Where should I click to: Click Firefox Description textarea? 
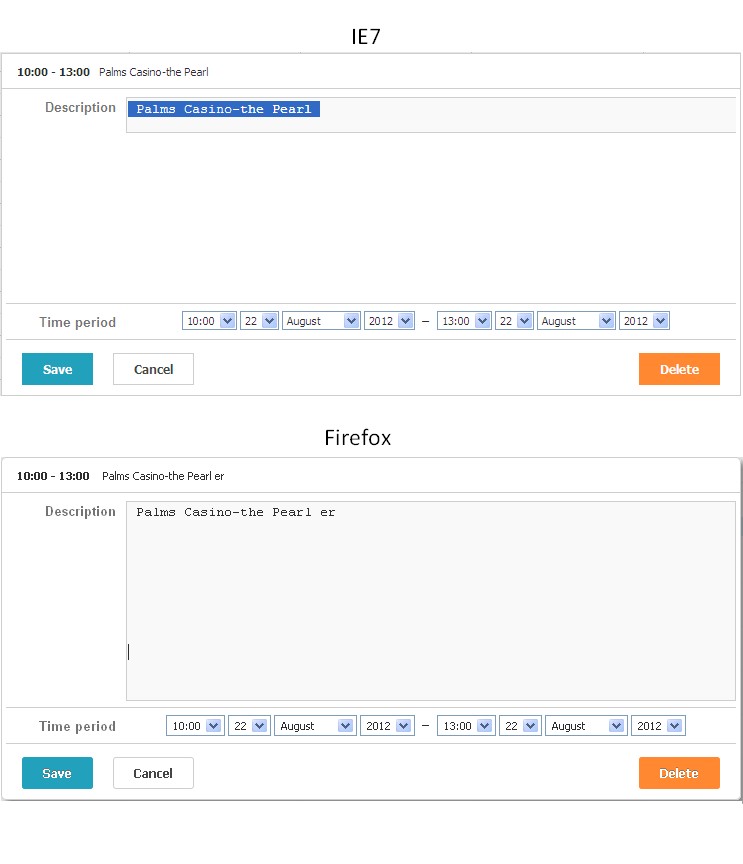tap(431, 601)
